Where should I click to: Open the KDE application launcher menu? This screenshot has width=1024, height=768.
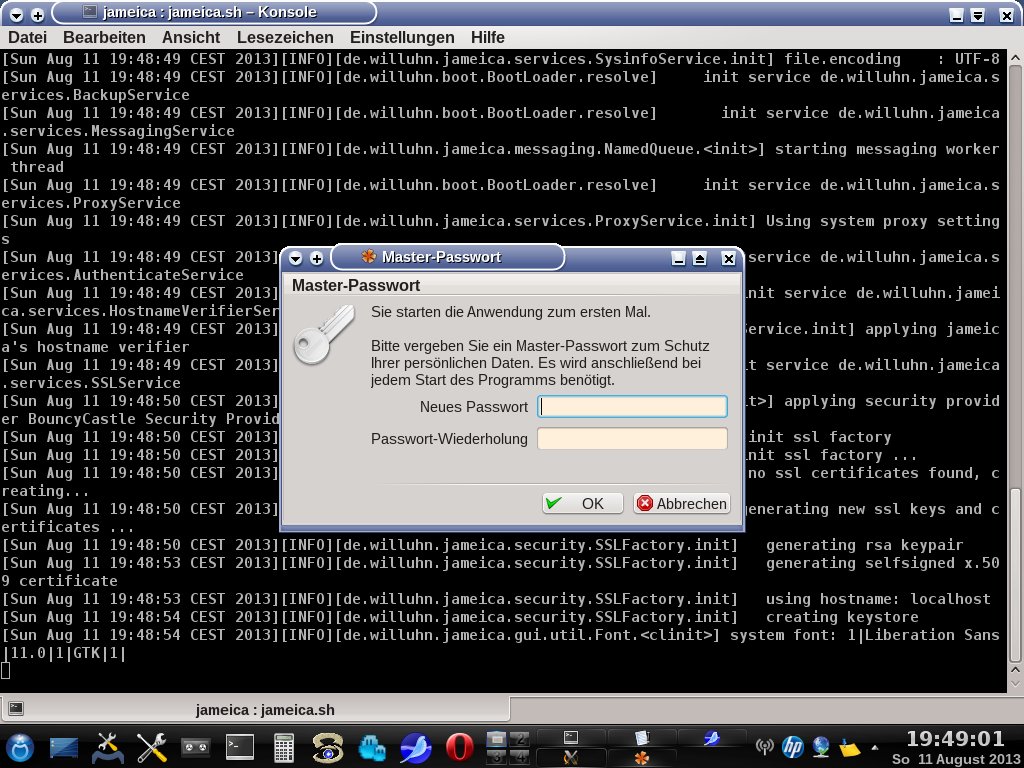pyautogui.click(x=21, y=746)
